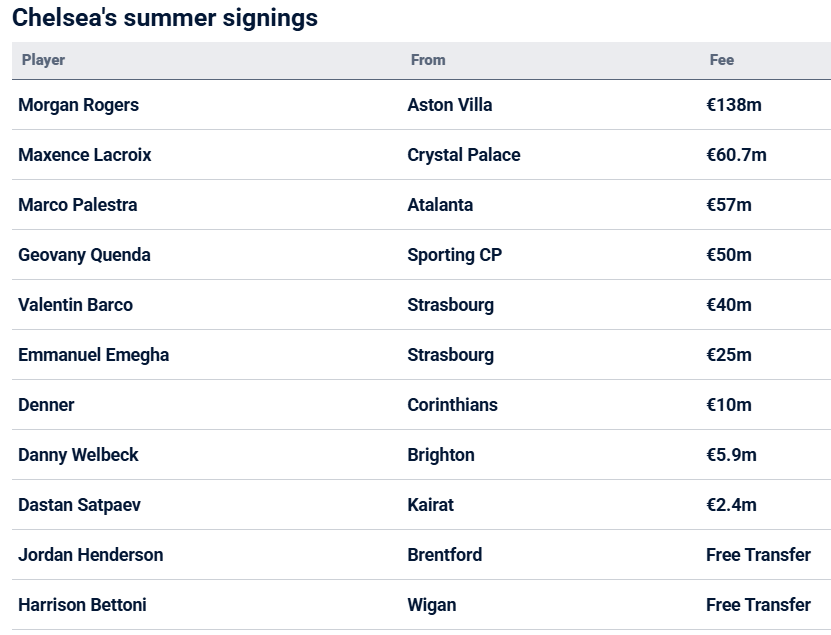
Task: Click the Denner player cell
Action: click(46, 405)
